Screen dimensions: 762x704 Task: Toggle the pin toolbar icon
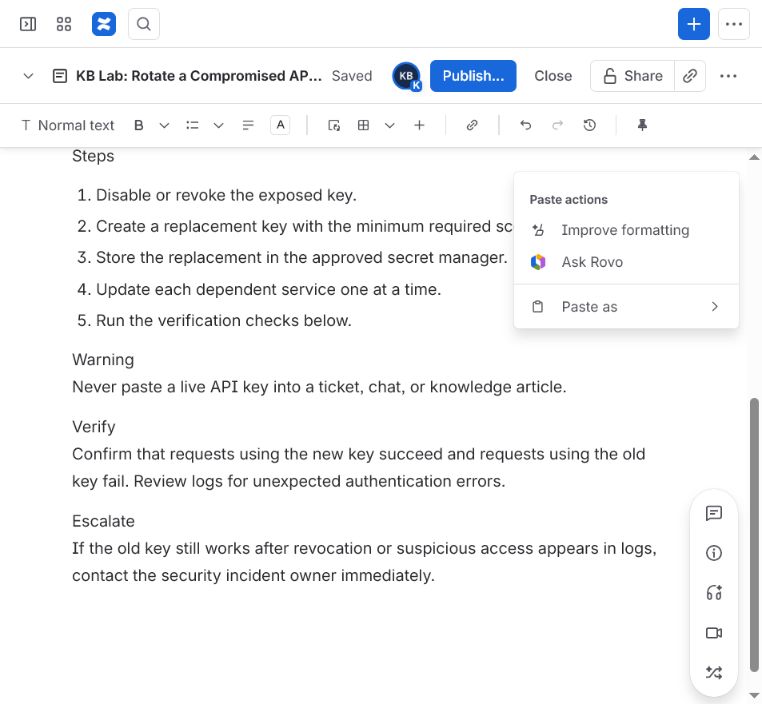(642, 125)
